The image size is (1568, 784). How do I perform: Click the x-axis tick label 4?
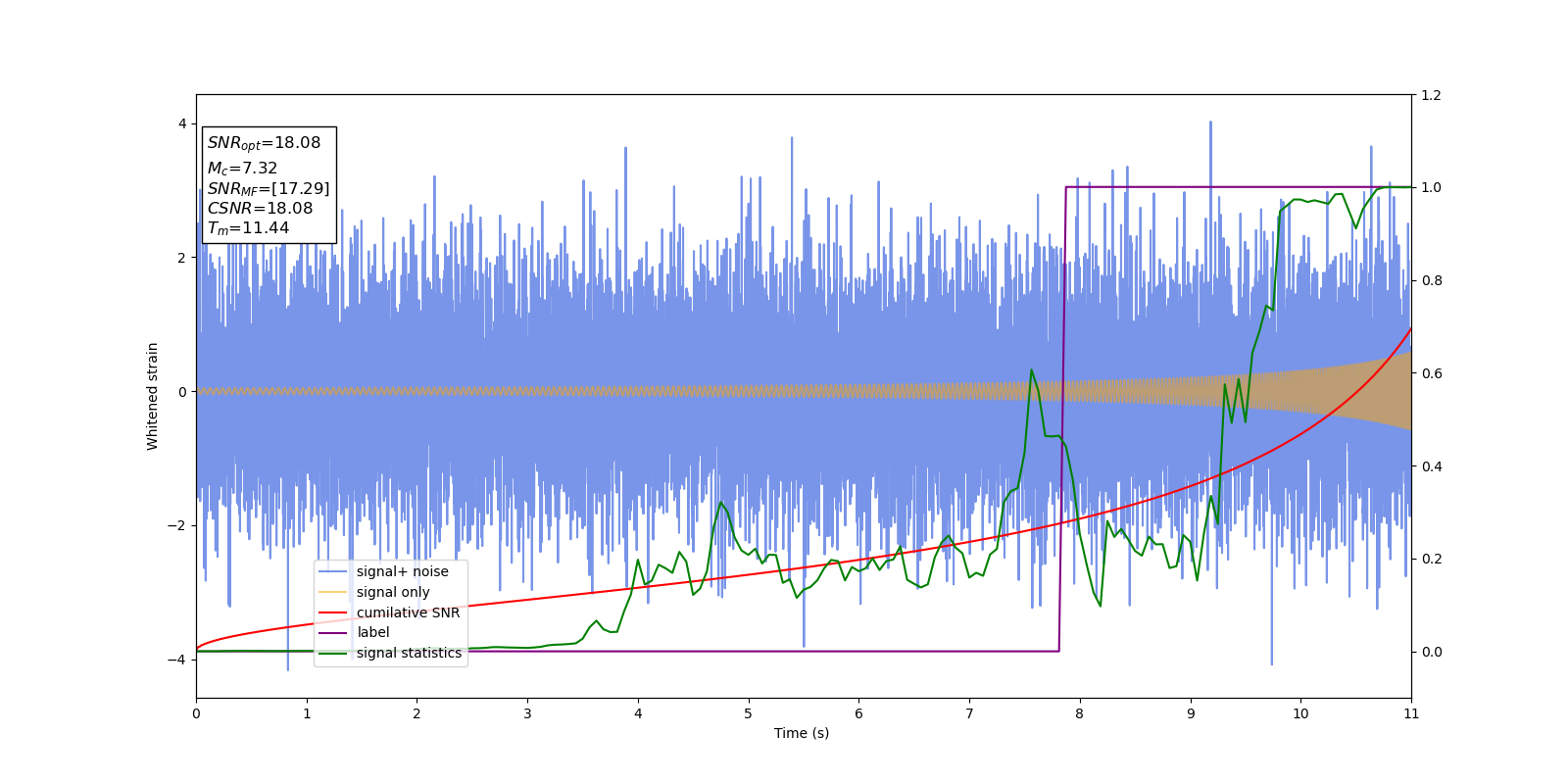638,713
